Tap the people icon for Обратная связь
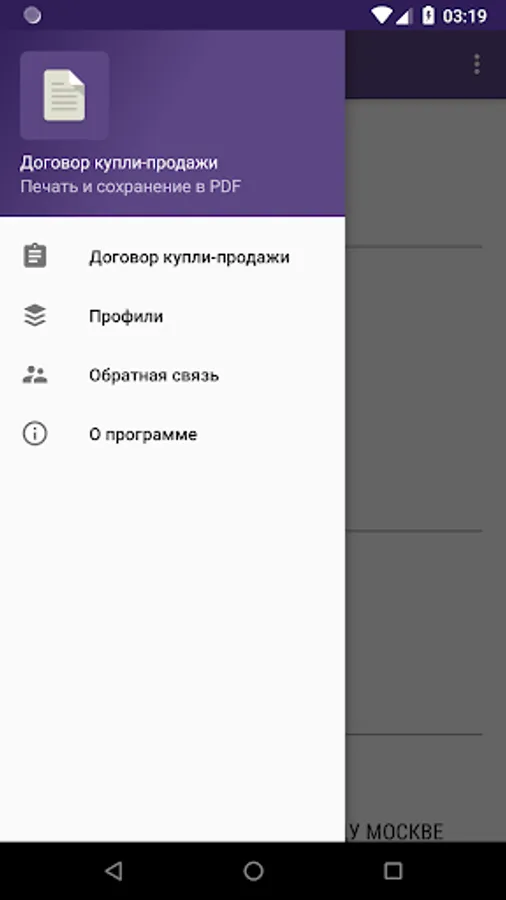 coord(35,375)
